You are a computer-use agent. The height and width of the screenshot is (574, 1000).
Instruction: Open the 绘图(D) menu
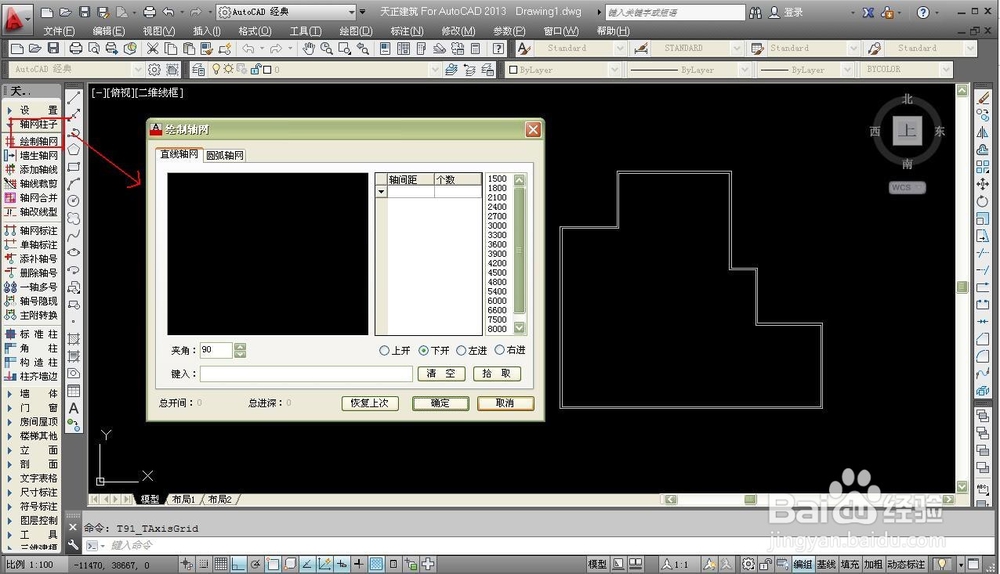point(356,31)
